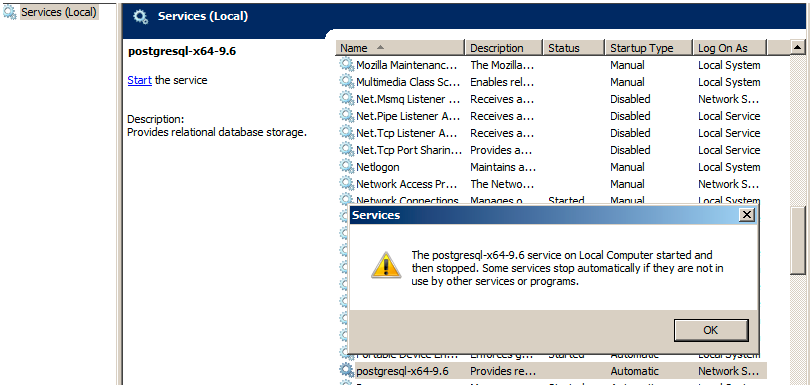Sort by the Log On As column header
810x388 pixels.
[730, 48]
